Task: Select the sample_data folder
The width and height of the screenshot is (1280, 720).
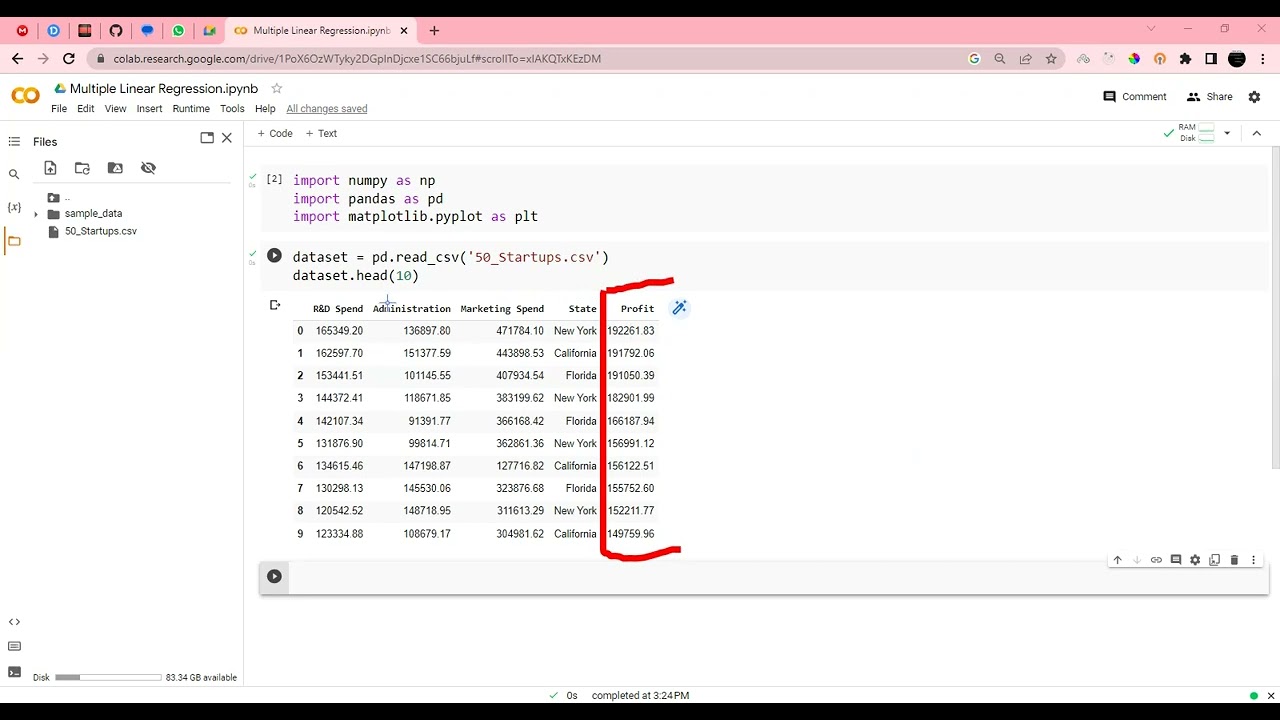Action: (93, 214)
